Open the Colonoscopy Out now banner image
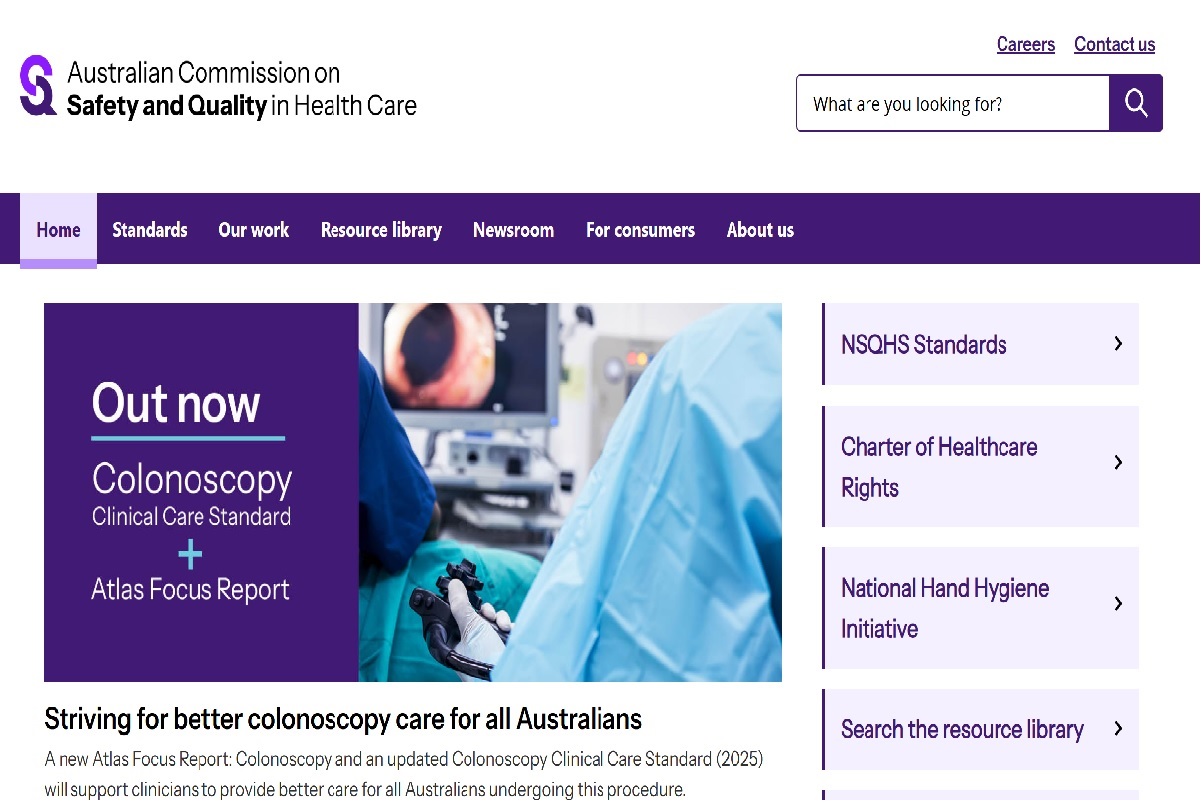The width and height of the screenshot is (1202, 803). (412, 492)
